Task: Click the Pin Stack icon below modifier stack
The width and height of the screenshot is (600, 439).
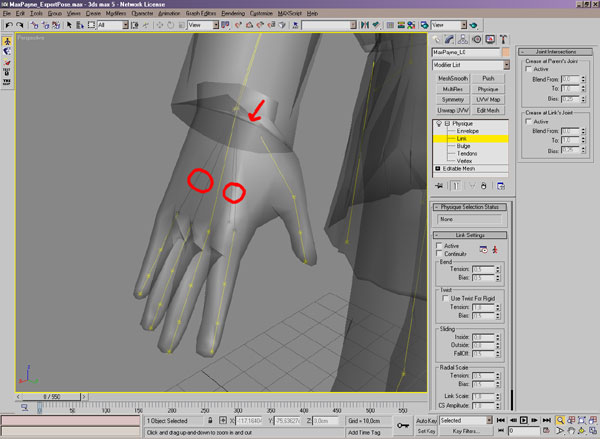Action: point(439,186)
